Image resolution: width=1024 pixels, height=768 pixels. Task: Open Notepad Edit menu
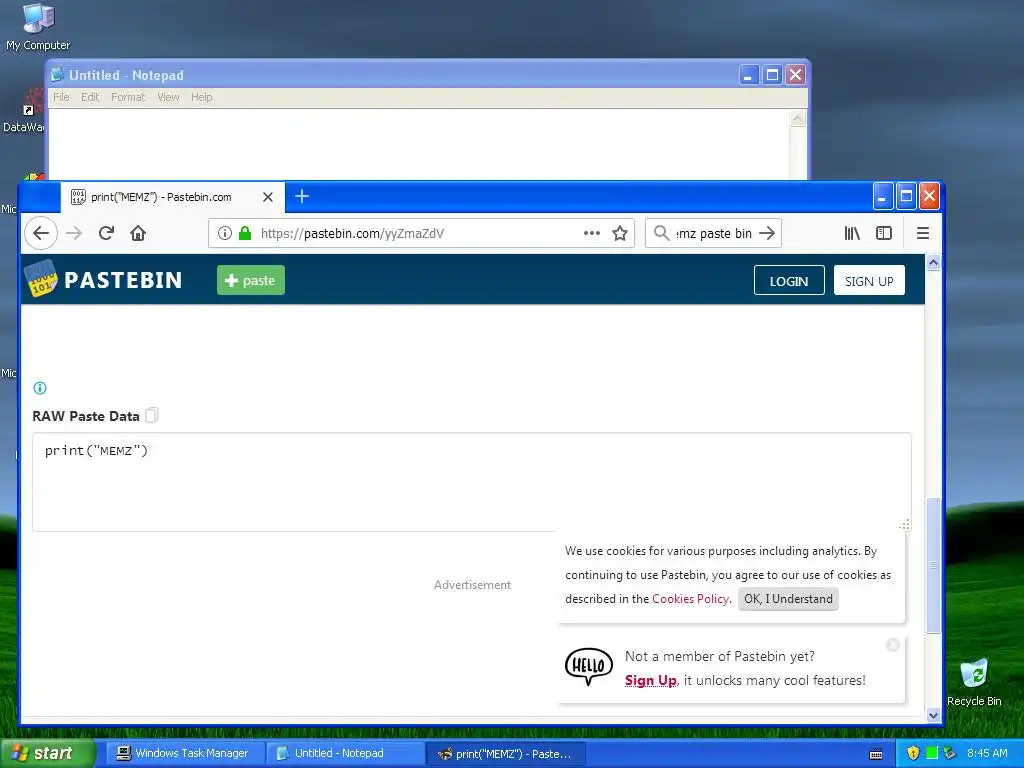pyautogui.click(x=90, y=97)
